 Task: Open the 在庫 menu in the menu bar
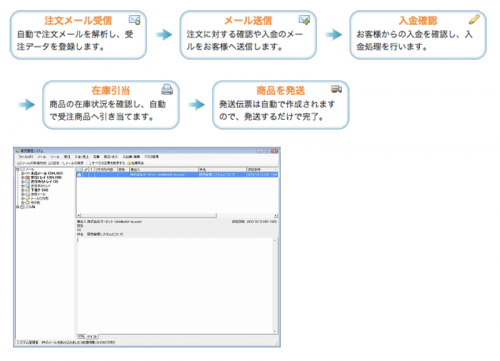[x=96, y=157]
